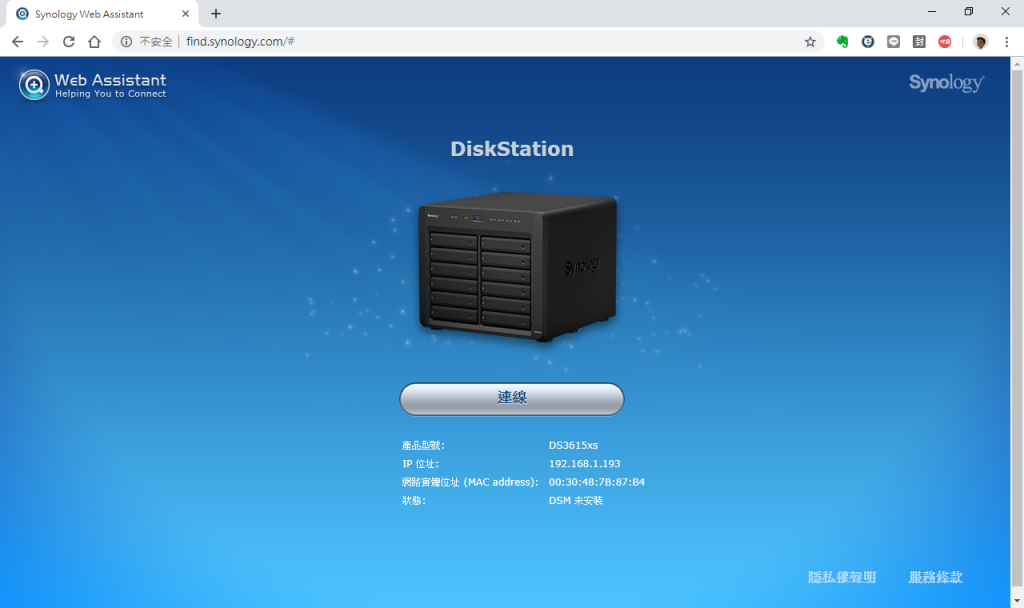
Task: Click the 連線 connect button
Action: [x=512, y=398]
